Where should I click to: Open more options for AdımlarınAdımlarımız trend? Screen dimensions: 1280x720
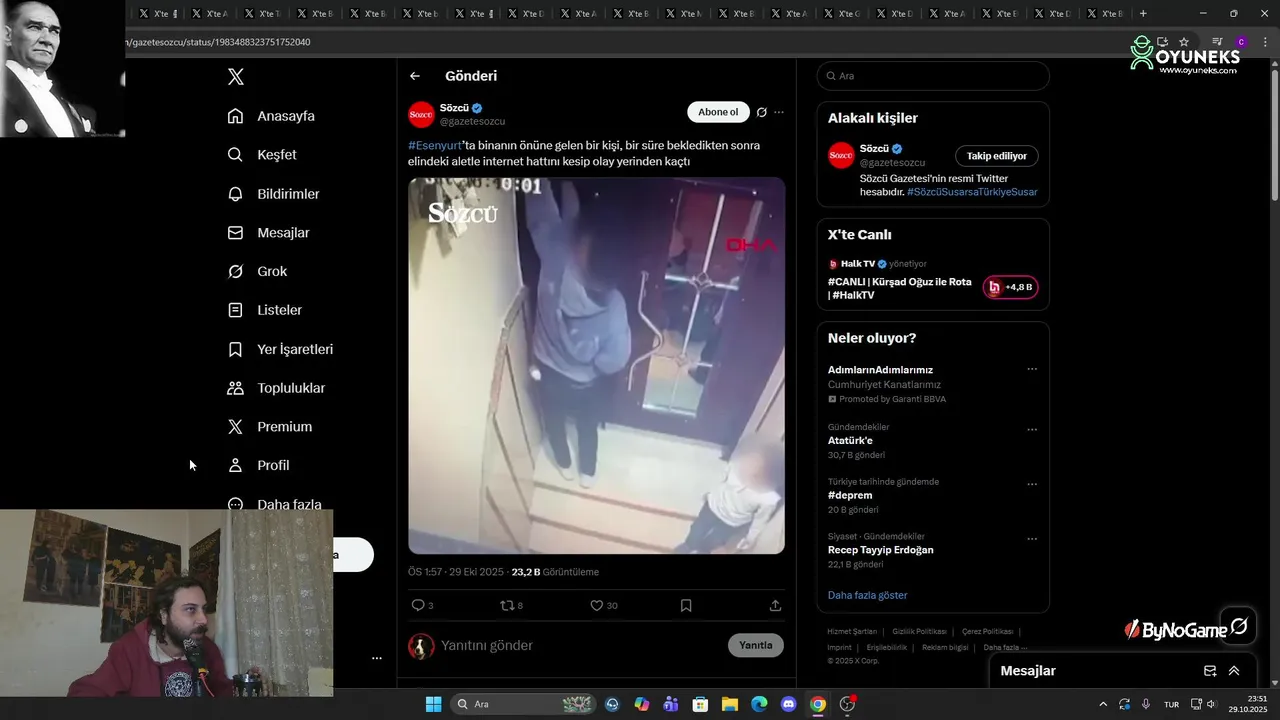tap(1032, 369)
